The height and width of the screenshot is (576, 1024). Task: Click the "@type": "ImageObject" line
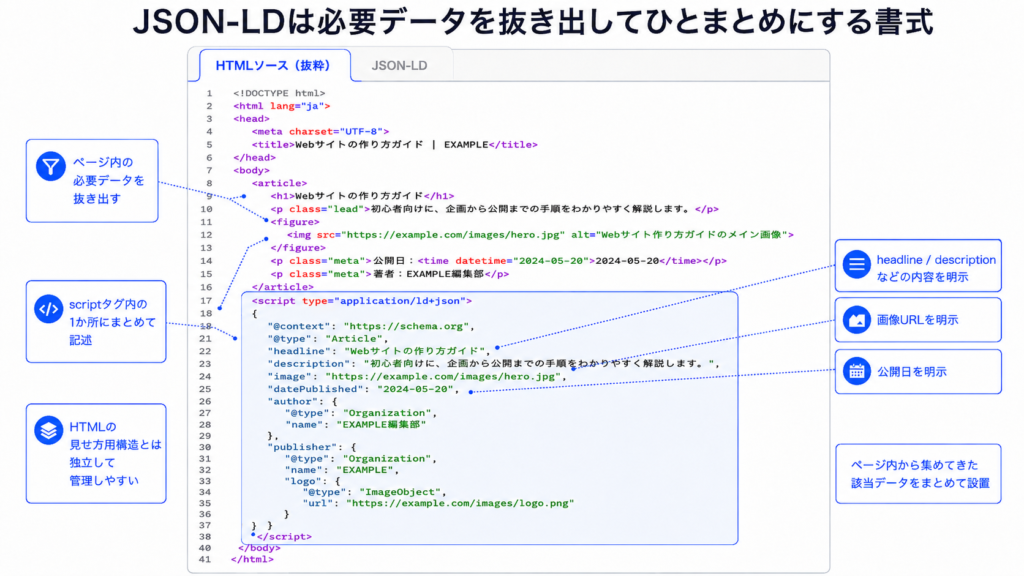pyautogui.click(x=374, y=492)
